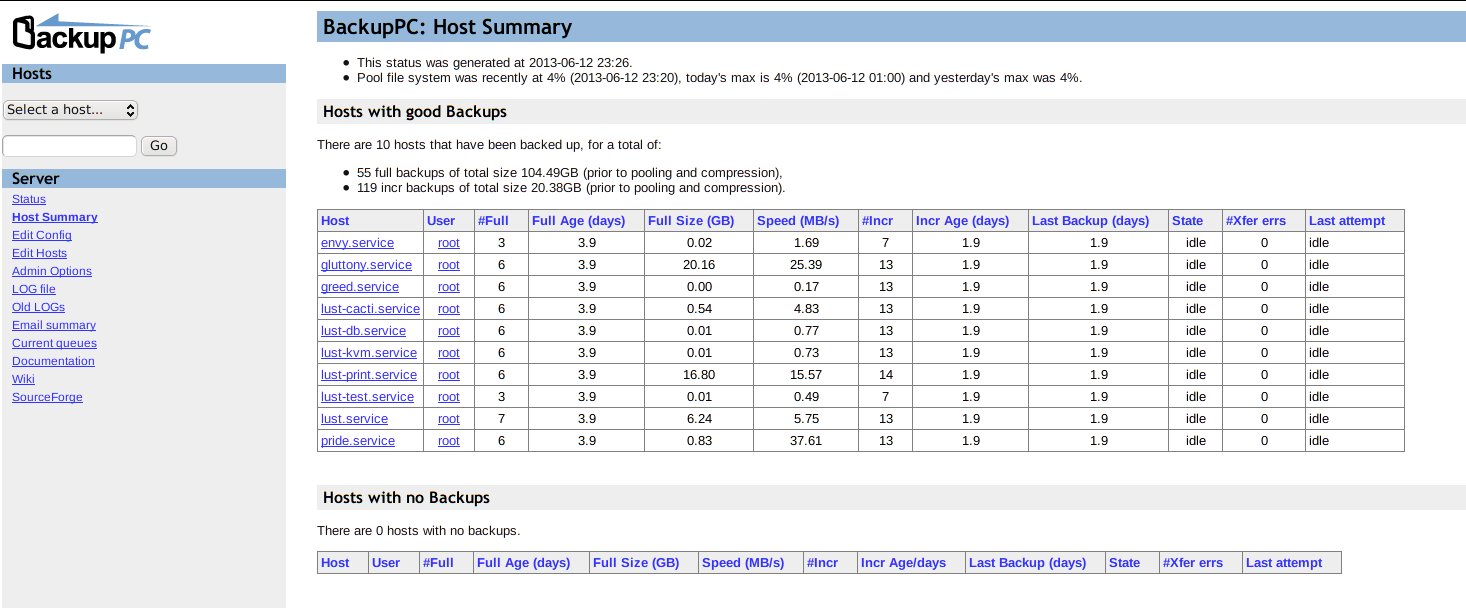The width and height of the screenshot is (1466, 608).
Task: Sort good backups by Incr Age (days)
Action: coord(962,221)
